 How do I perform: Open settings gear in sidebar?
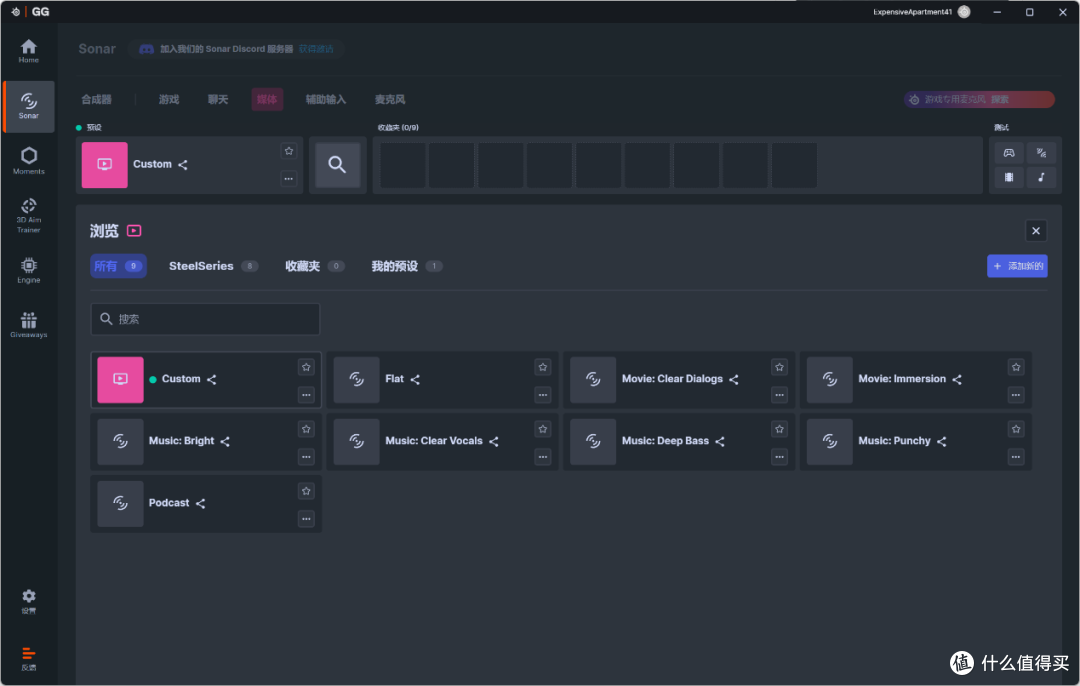tap(28, 601)
